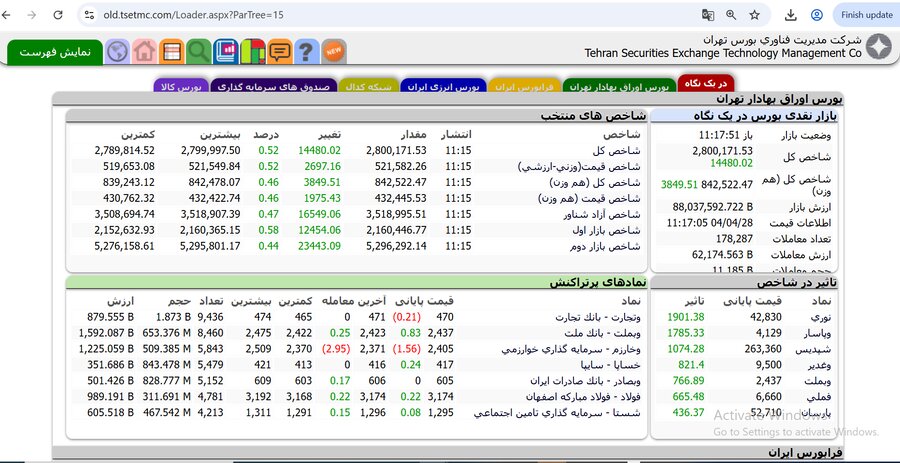The height and width of the screenshot is (463, 900).
Task: Click the ارزش column header in top symbols
Action: pyautogui.click(x=121, y=301)
